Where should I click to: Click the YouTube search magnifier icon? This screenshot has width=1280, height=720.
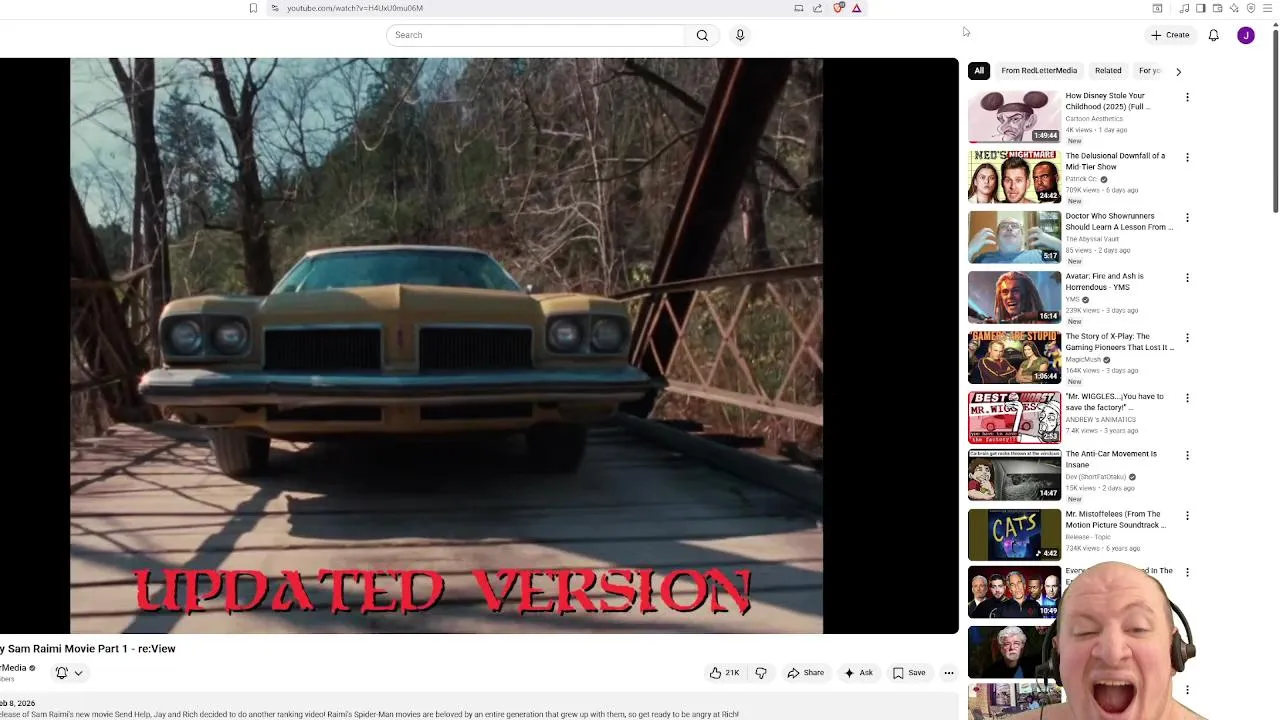pyautogui.click(x=702, y=35)
